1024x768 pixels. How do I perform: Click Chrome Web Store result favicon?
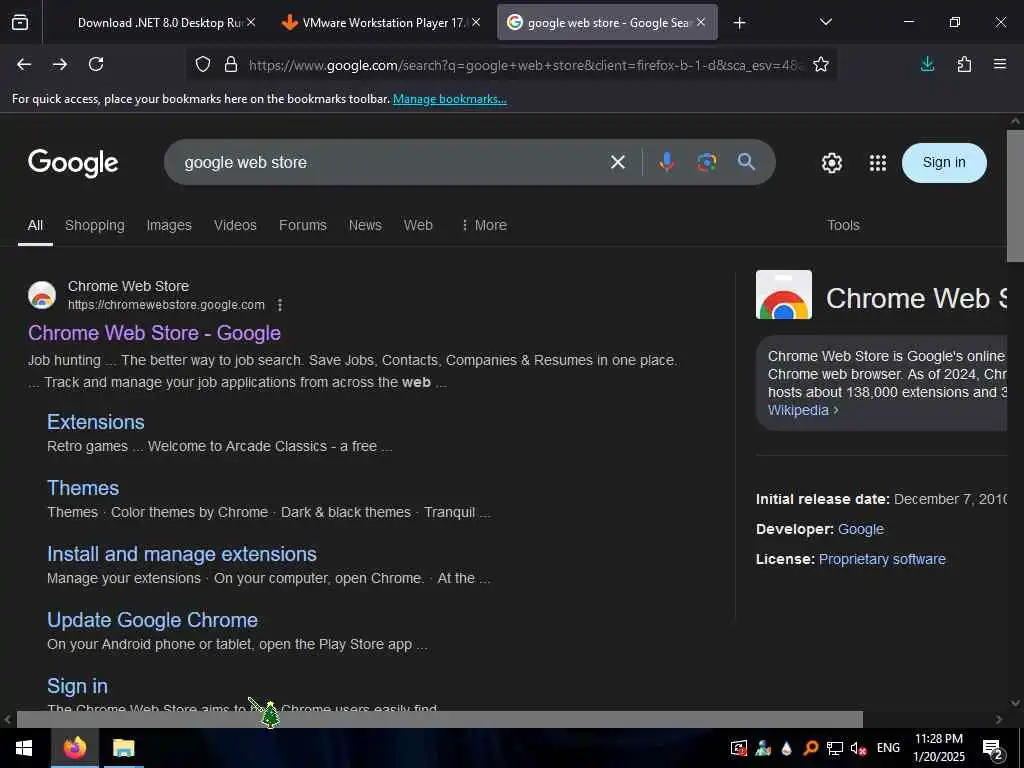[x=42, y=295]
